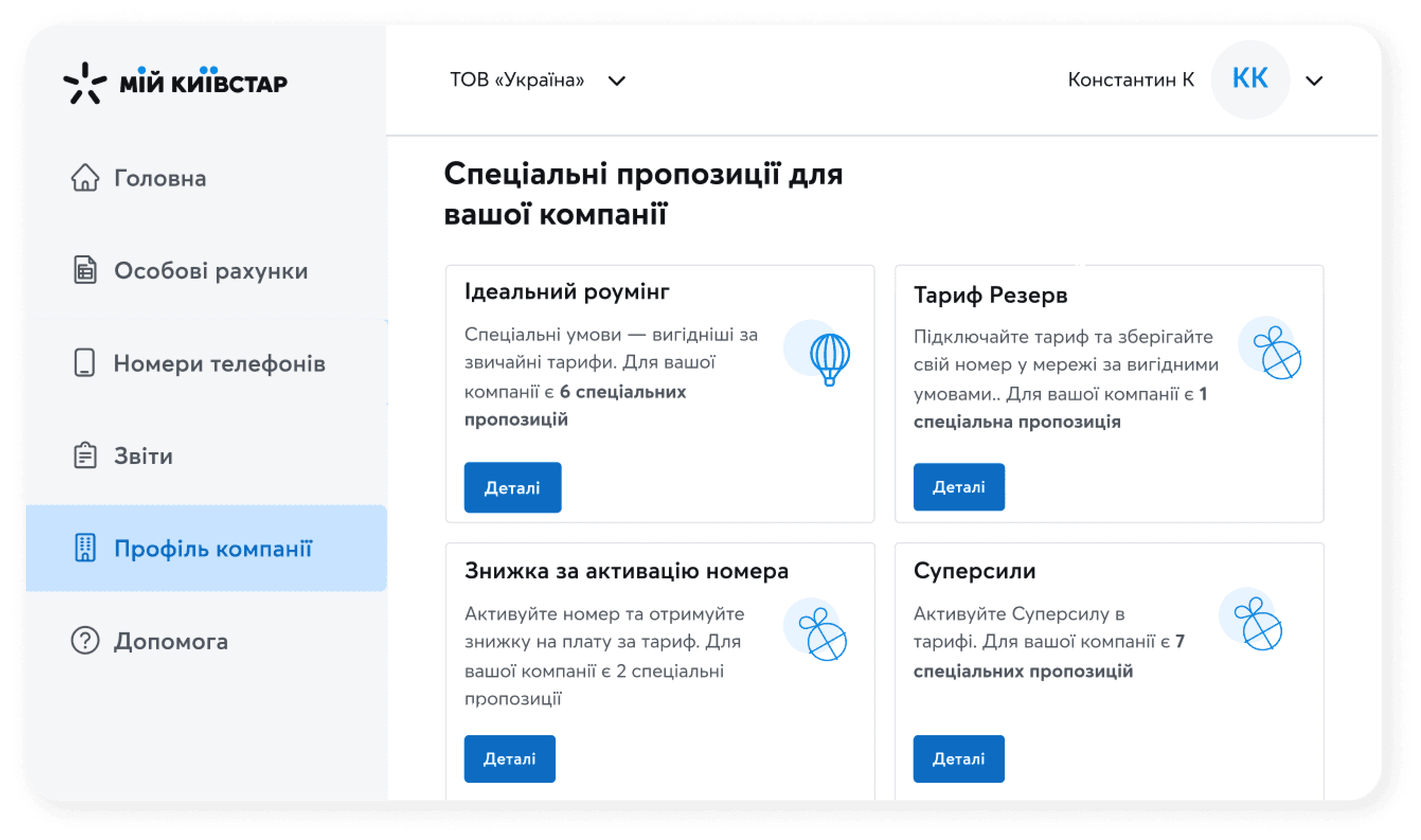Screen dimensions: 1421x840
Task: Open Допомога section
Action: [207, 641]
